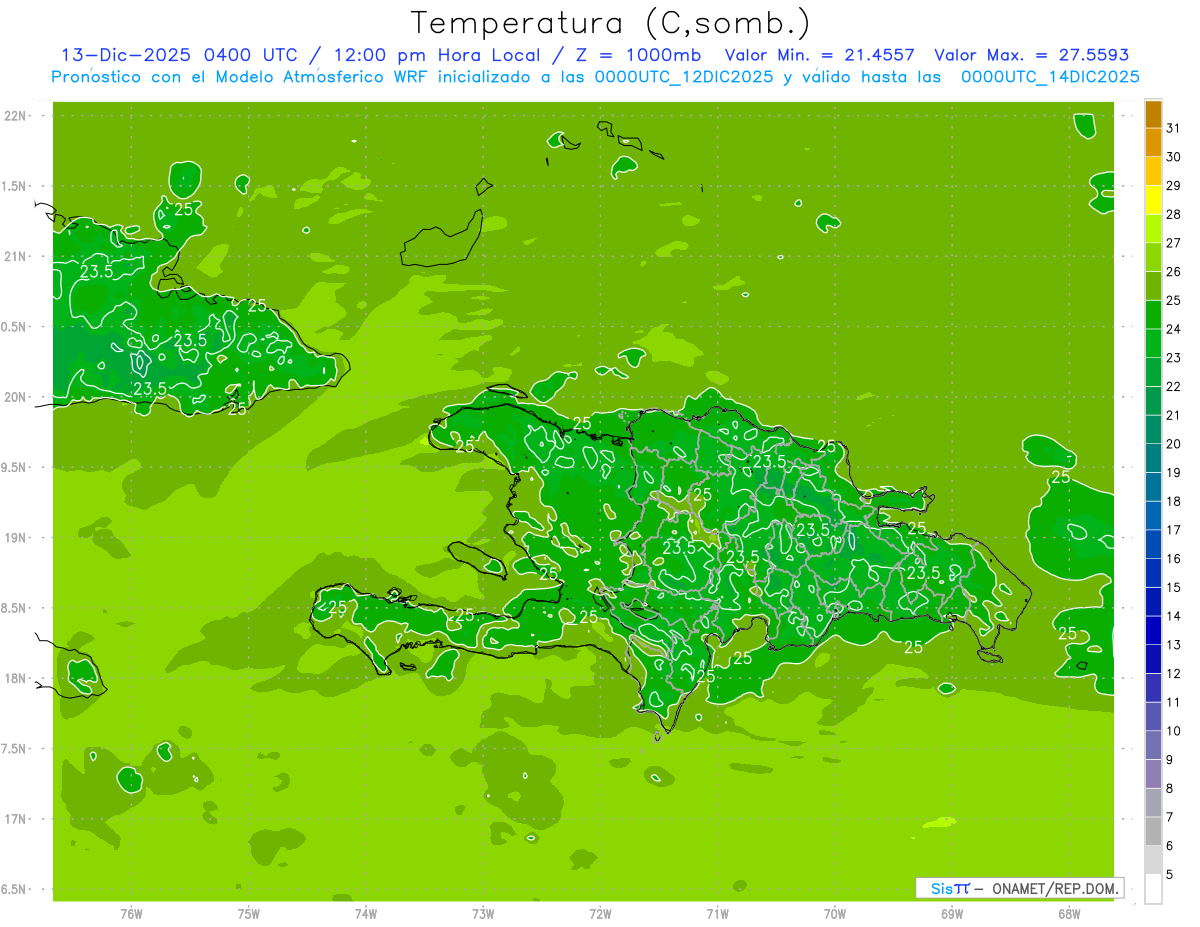Click the legend value '9'

coord(1170,760)
